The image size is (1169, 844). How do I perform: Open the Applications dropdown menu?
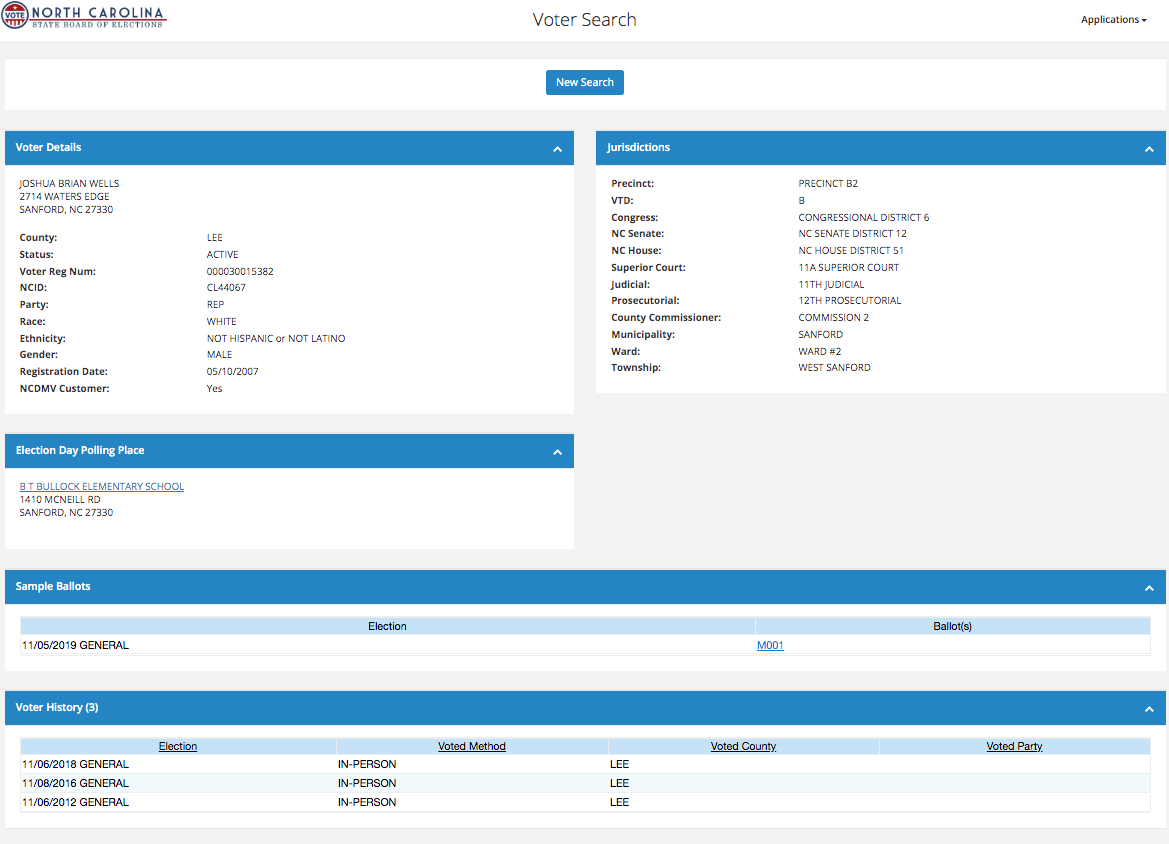[1113, 19]
